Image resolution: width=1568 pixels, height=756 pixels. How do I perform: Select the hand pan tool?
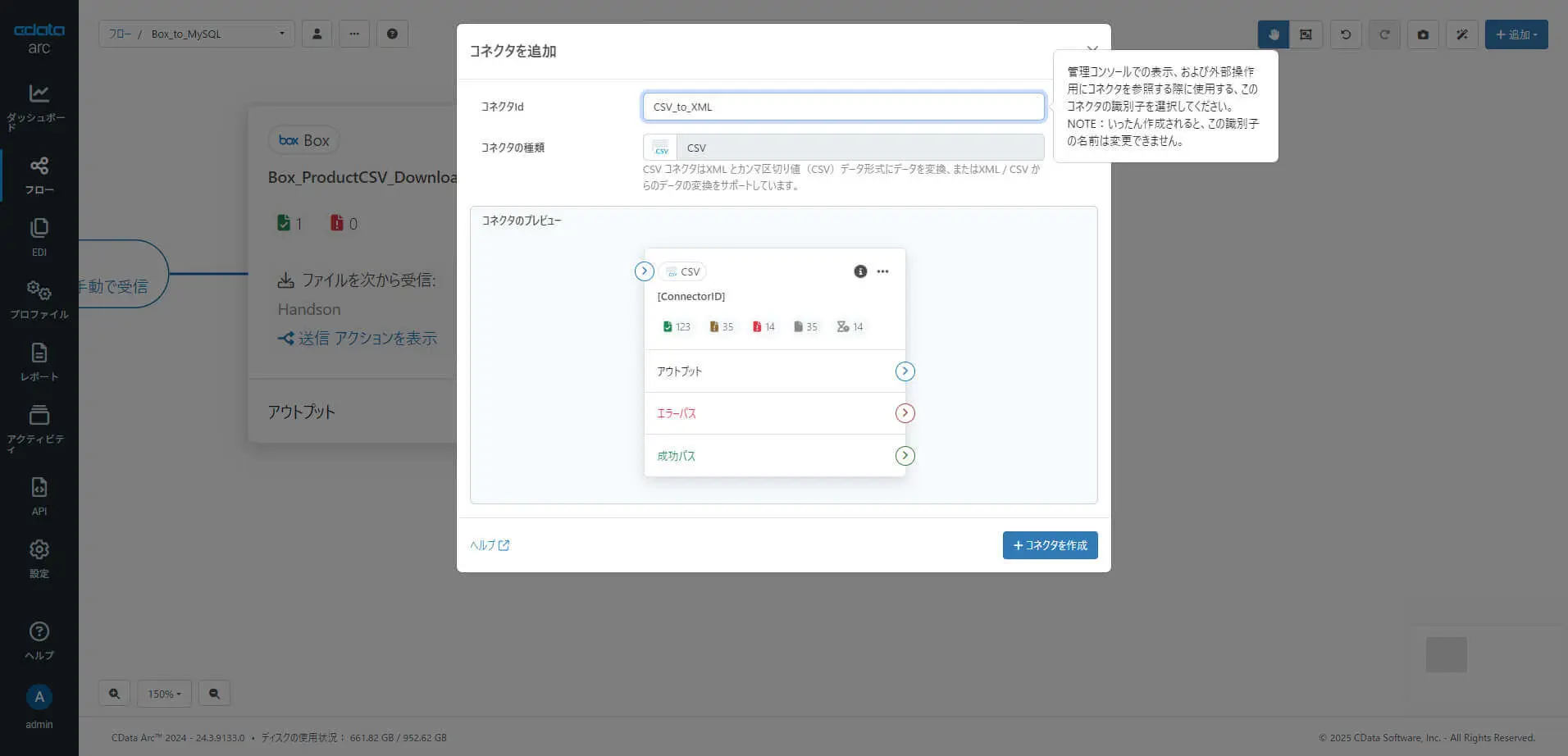(x=1274, y=34)
